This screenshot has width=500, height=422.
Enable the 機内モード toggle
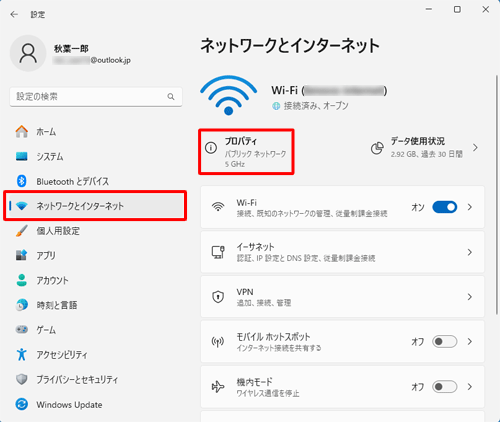click(x=445, y=387)
